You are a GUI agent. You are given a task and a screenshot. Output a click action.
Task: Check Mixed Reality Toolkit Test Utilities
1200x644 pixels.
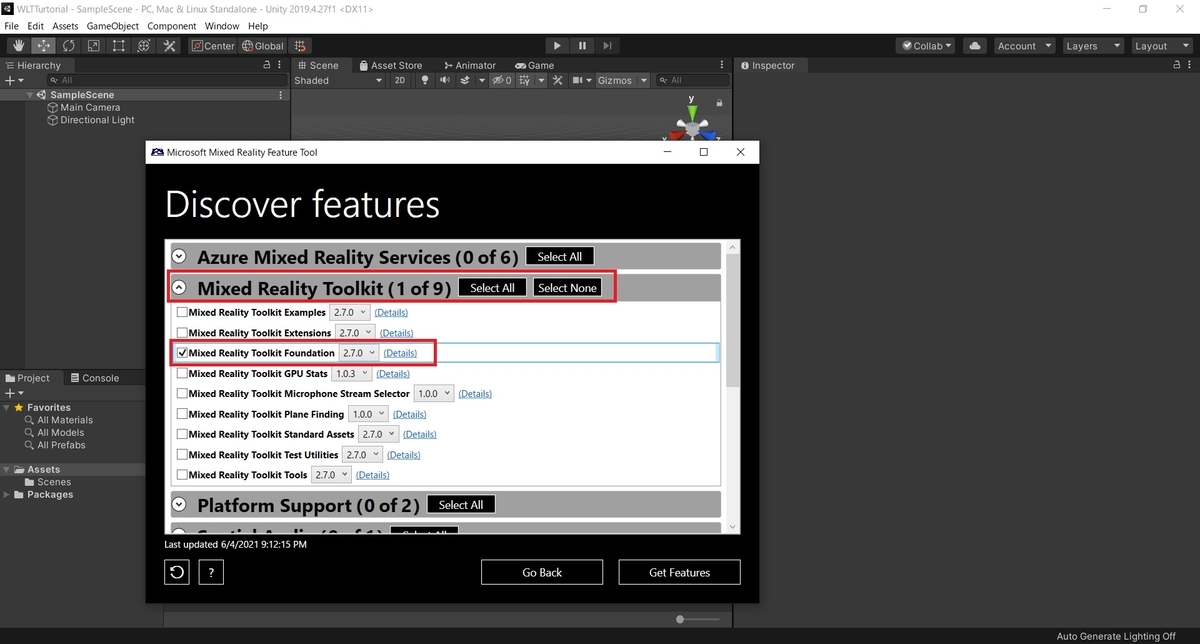coord(181,454)
